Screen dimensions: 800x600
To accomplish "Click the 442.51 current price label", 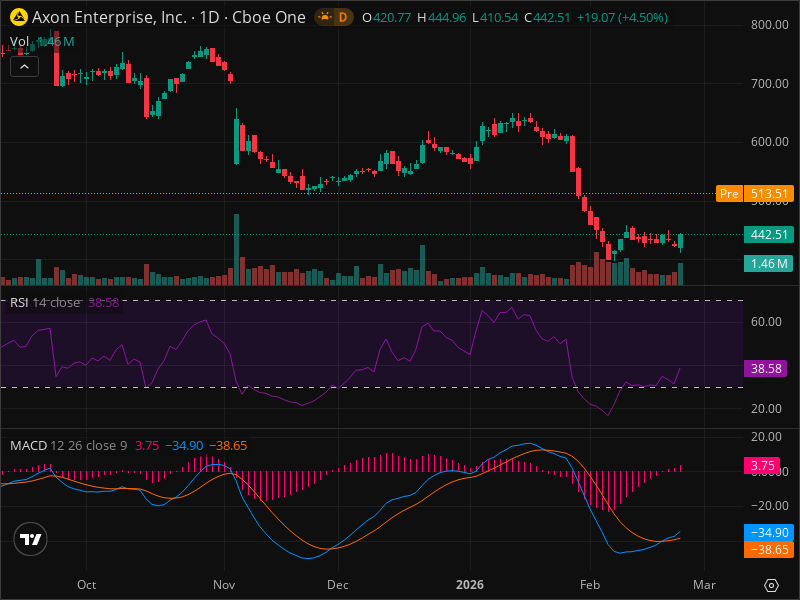I will (769, 235).
